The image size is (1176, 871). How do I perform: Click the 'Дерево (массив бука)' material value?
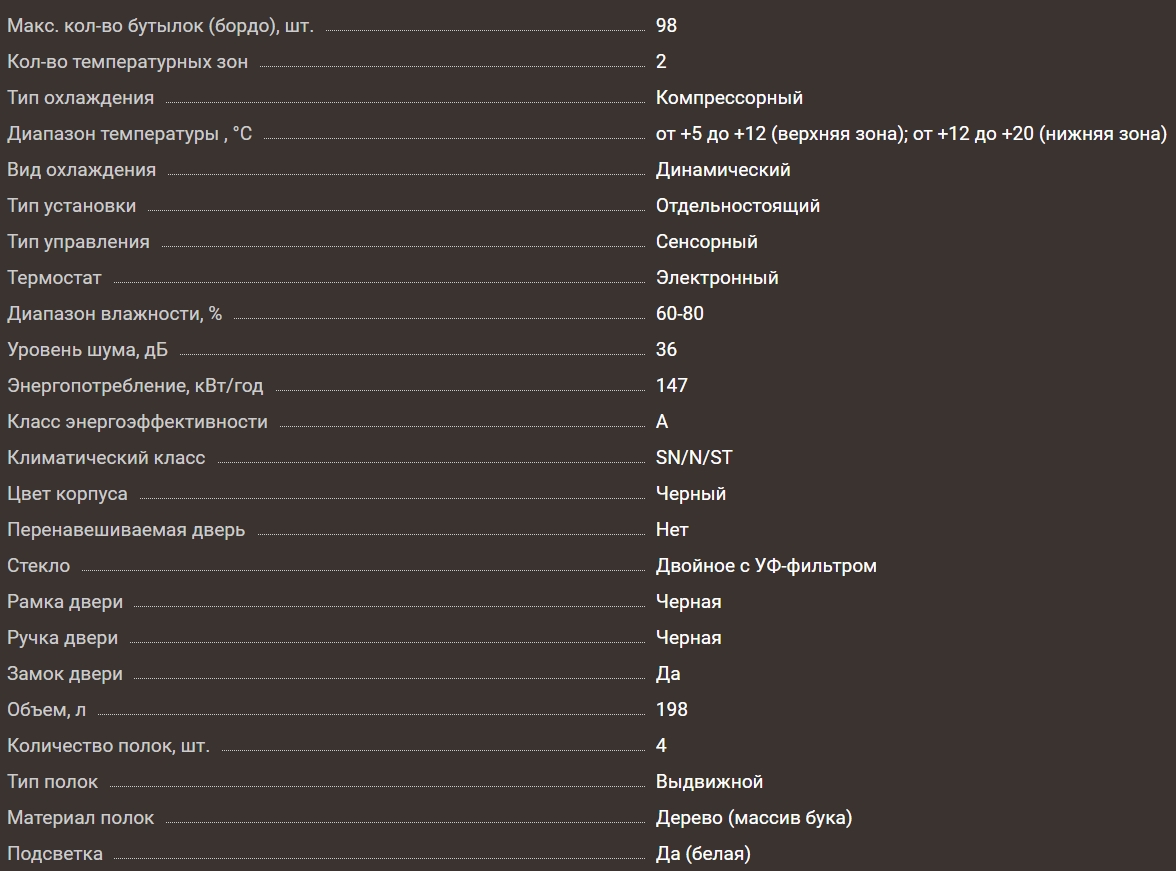[x=753, y=818]
